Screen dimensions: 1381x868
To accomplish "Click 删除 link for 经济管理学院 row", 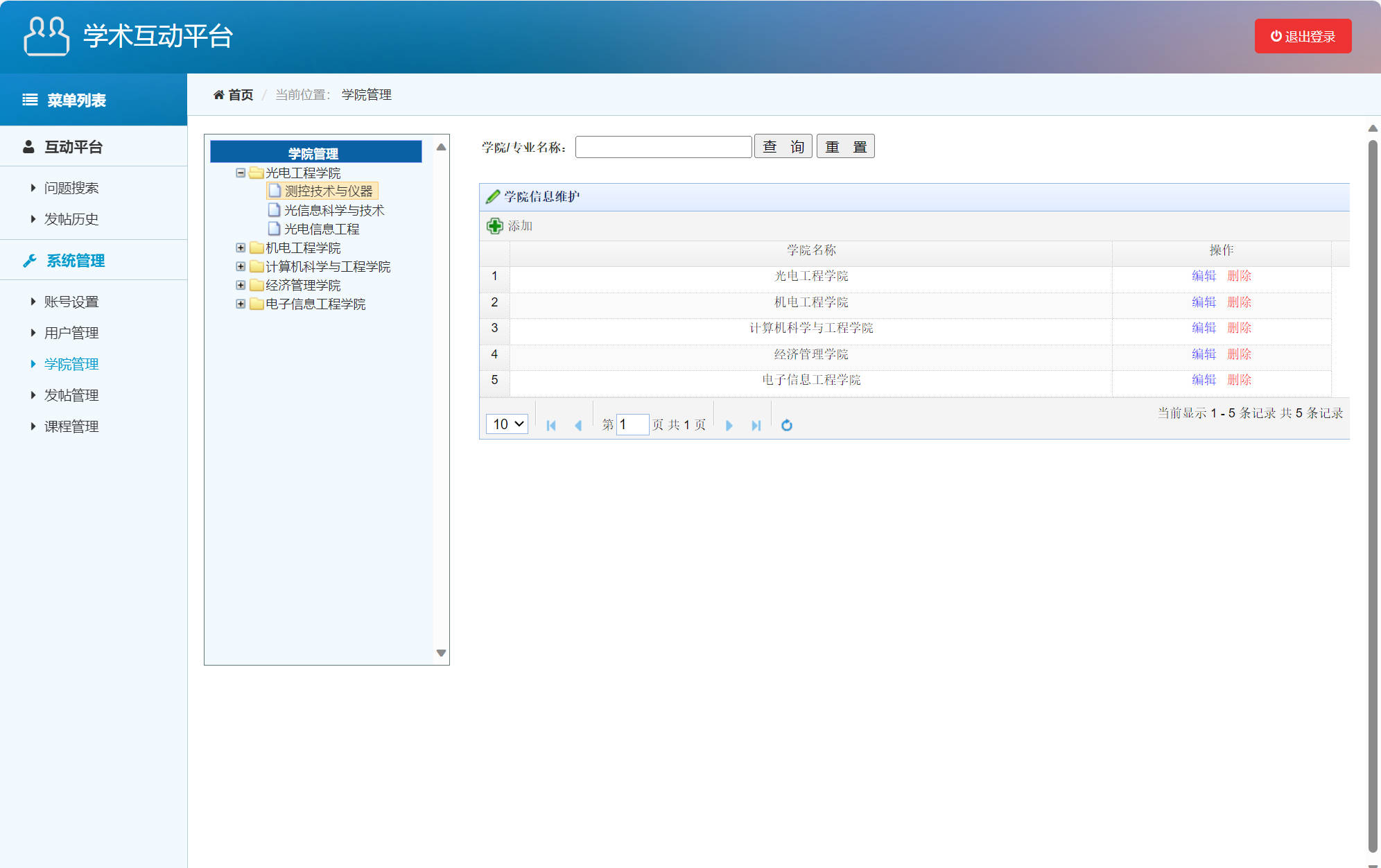I will click(x=1239, y=354).
